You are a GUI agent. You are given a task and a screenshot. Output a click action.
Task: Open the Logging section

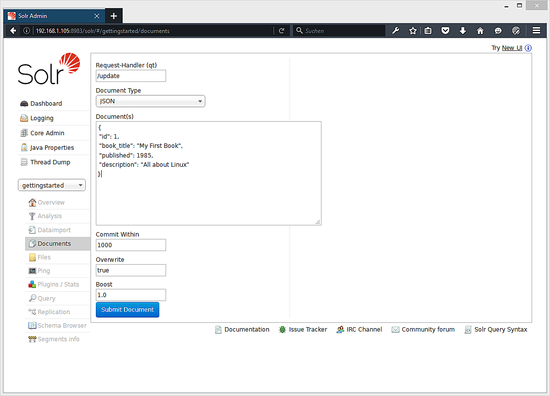click(x=37, y=118)
